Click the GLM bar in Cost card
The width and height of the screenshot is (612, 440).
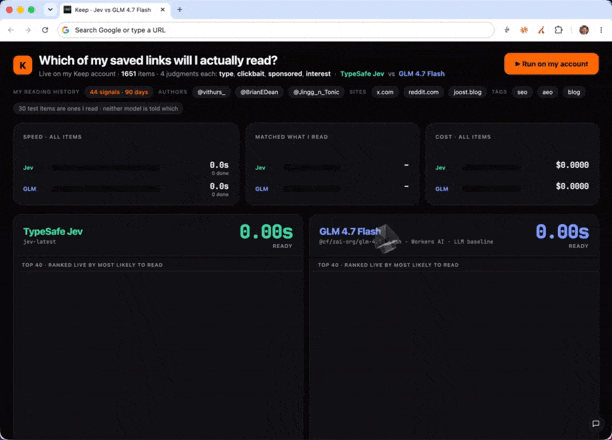pyautogui.click(x=491, y=189)
